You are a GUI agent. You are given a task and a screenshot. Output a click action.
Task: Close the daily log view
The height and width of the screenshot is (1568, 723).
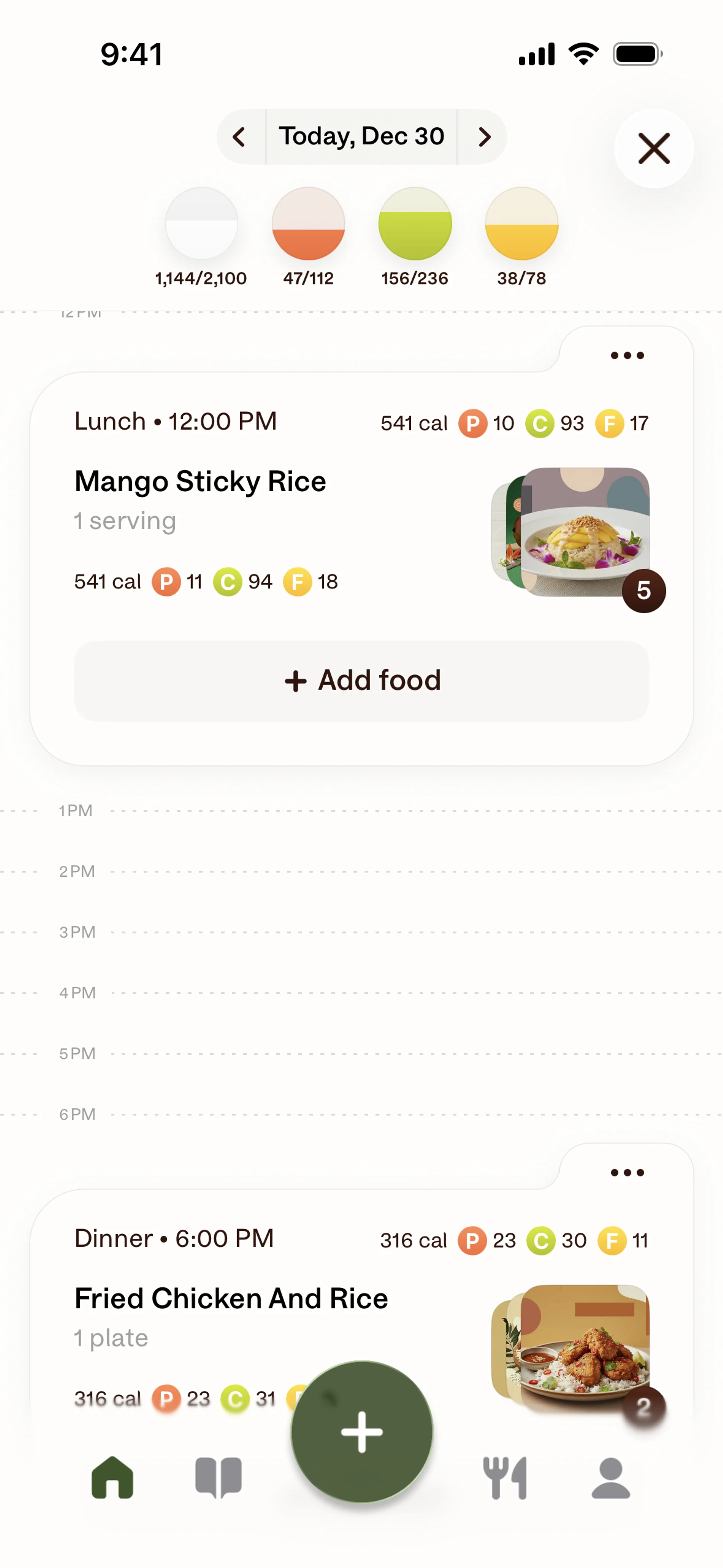pyautogui.click(x=654, y=148)
